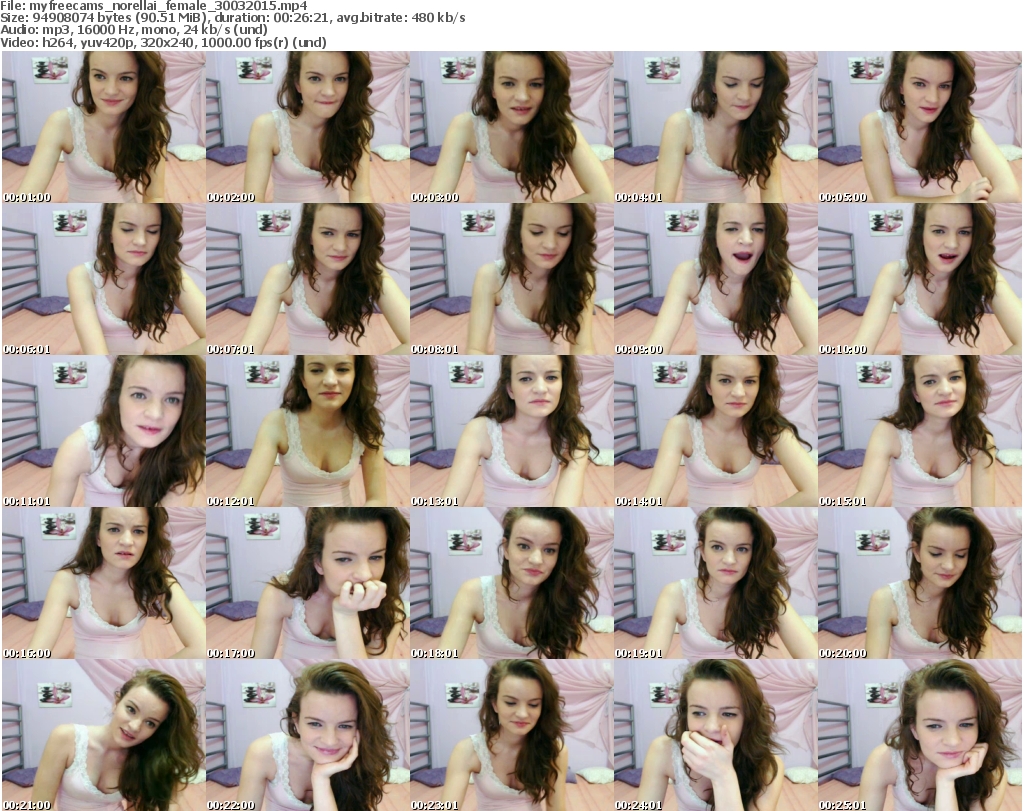Image resolution: width=1024 pixels, height=811 pixels.
Task: Click the thumbnail stamped 00:21:00
Action: click(104, 735)
